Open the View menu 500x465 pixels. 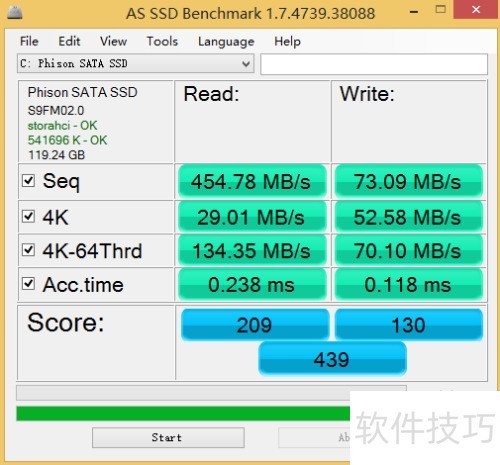[113, 41]
